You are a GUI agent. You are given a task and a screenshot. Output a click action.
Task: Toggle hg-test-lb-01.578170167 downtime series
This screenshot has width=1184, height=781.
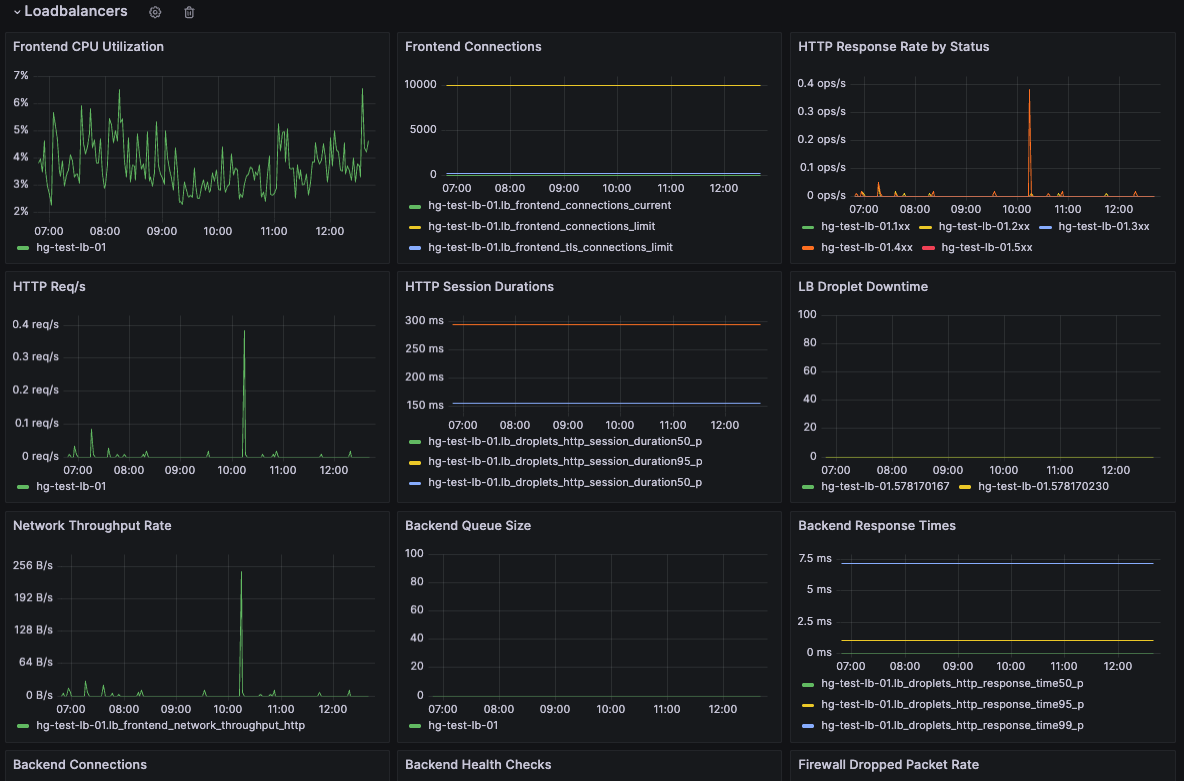point(885,486)
